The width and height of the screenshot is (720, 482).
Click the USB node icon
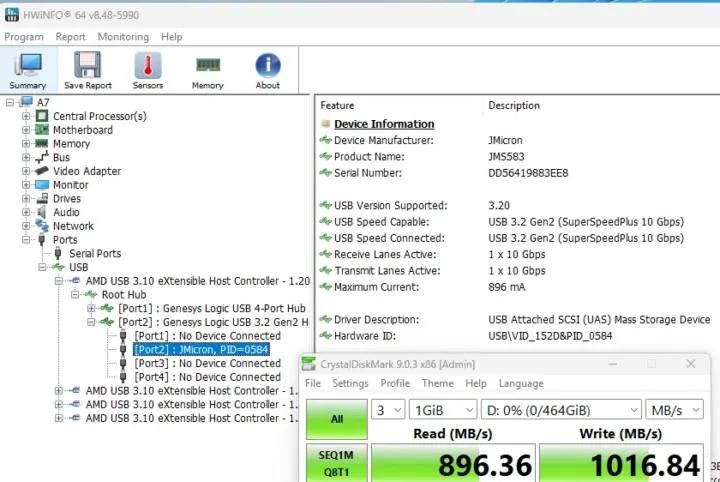[x=58, y=267]
